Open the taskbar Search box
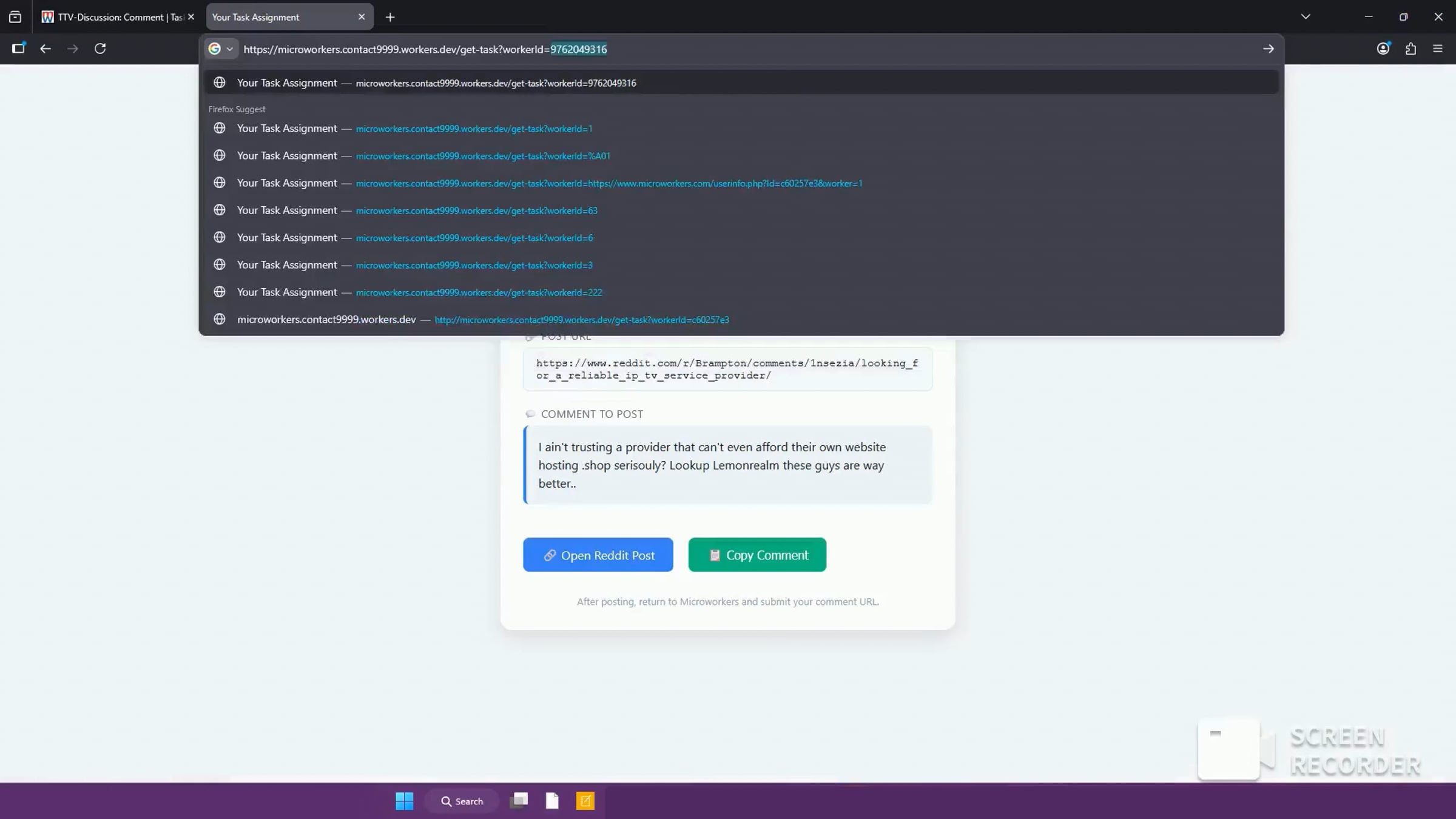Viewport: 1456px width, 819px height. pos(462,801)
